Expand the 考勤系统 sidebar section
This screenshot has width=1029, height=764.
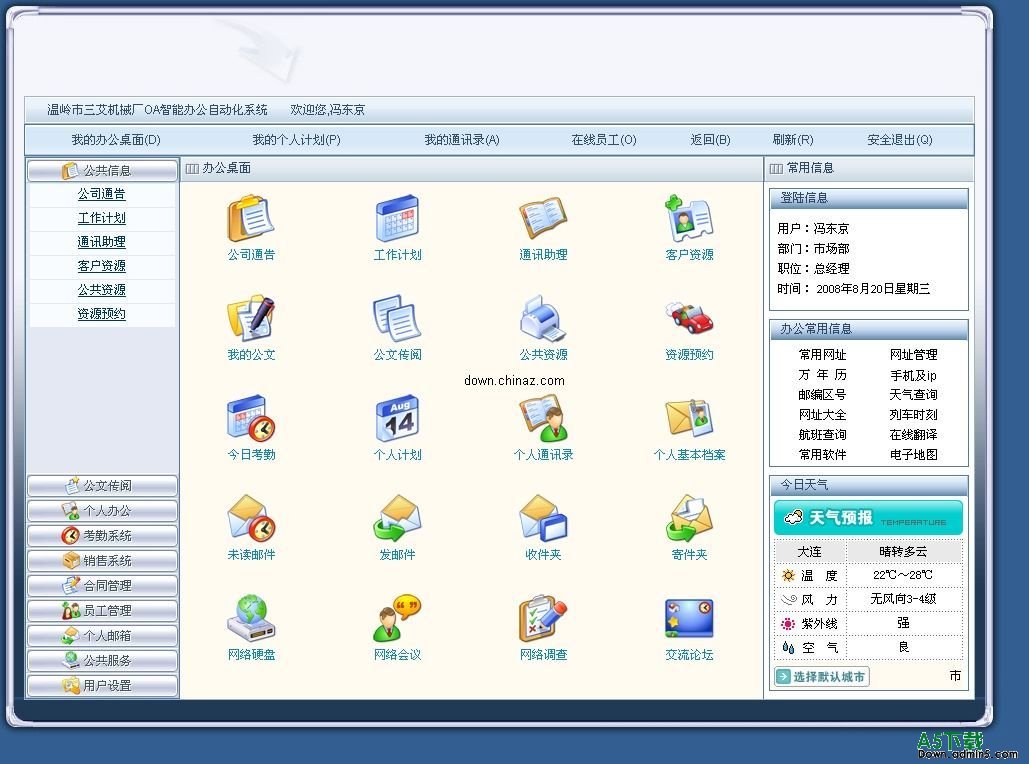tap(102, 536)
